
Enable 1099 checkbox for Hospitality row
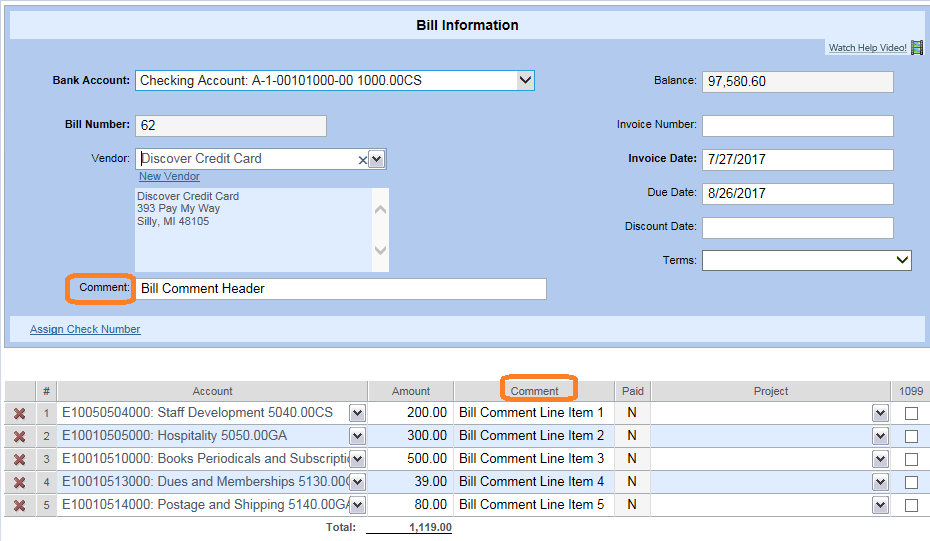click(x=911, y=436)
